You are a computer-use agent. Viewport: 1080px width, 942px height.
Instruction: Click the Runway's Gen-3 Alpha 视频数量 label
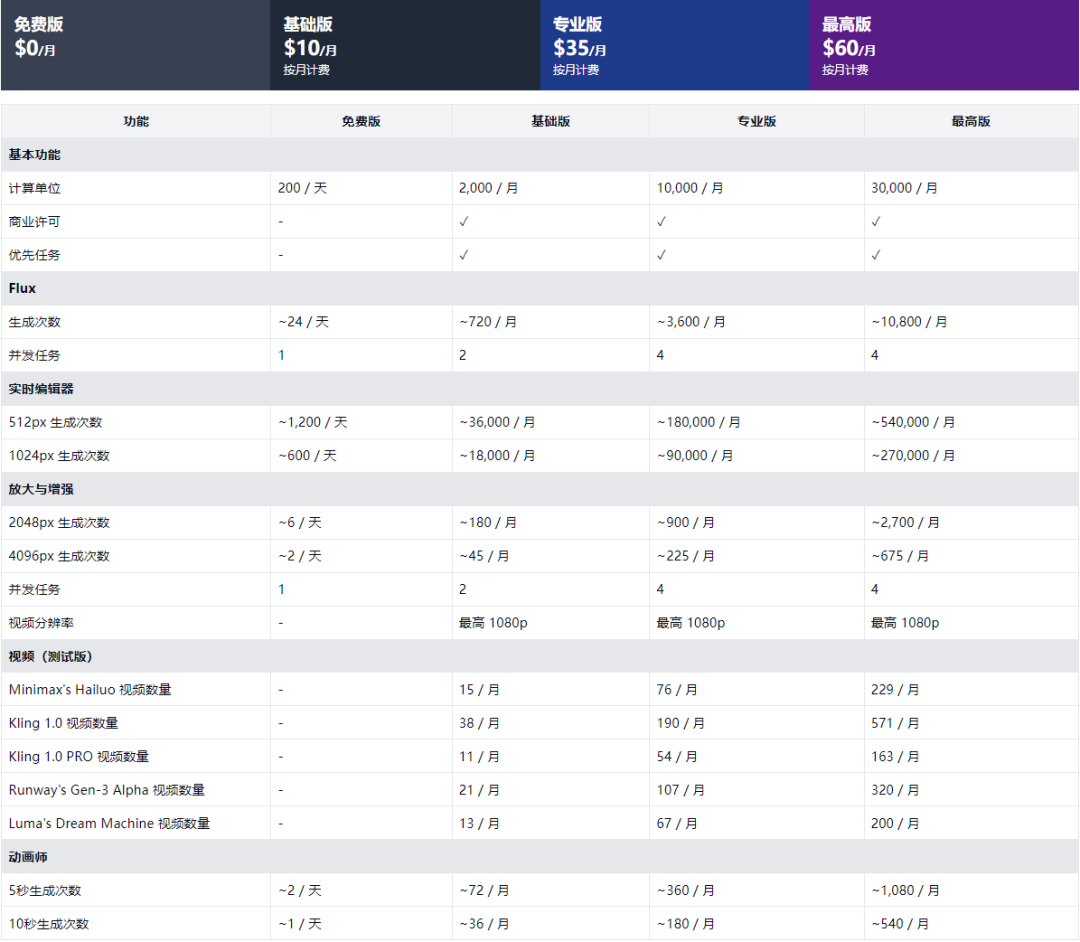tap(107, 790)
